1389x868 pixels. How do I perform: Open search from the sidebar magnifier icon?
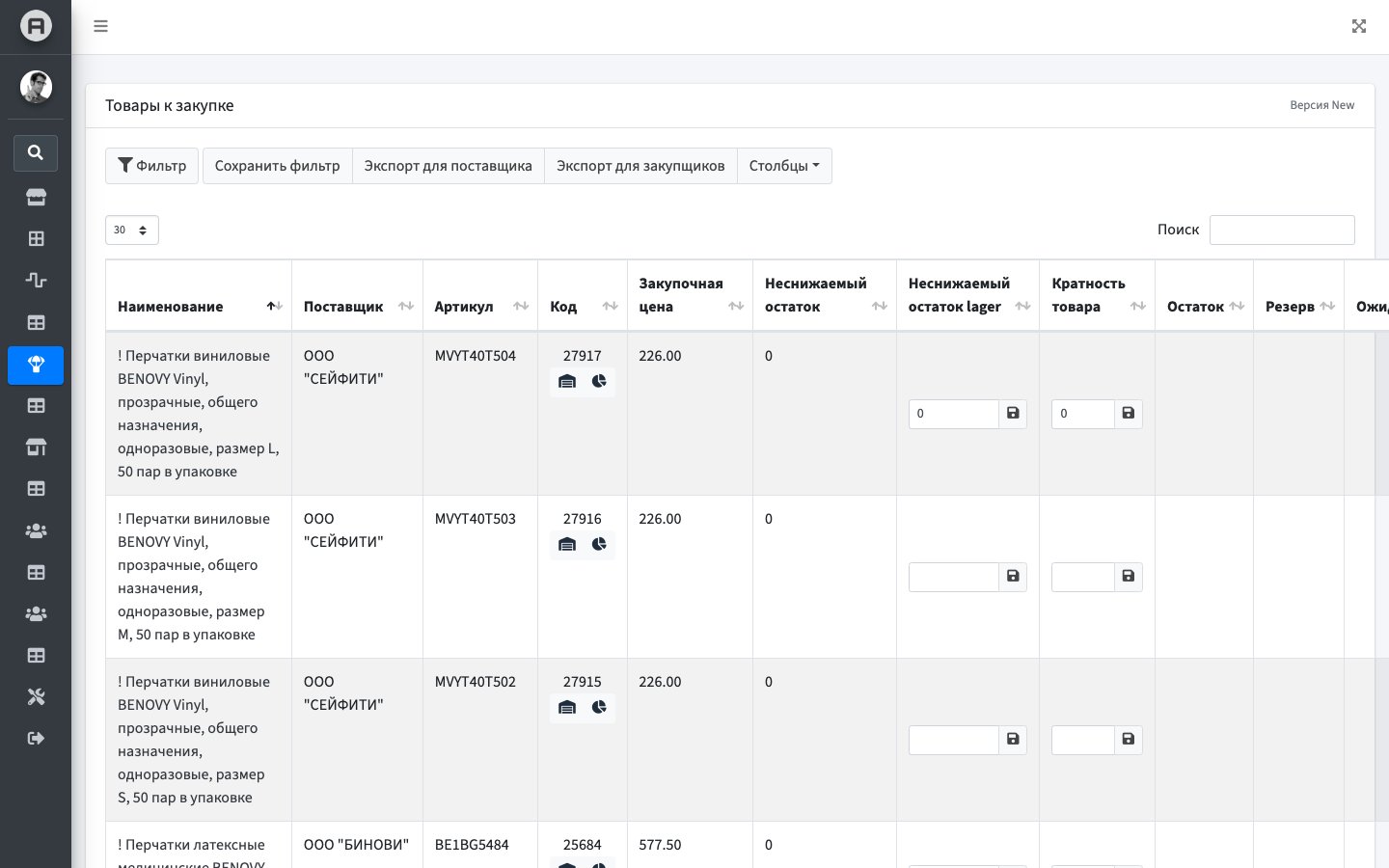coord(36,152)
